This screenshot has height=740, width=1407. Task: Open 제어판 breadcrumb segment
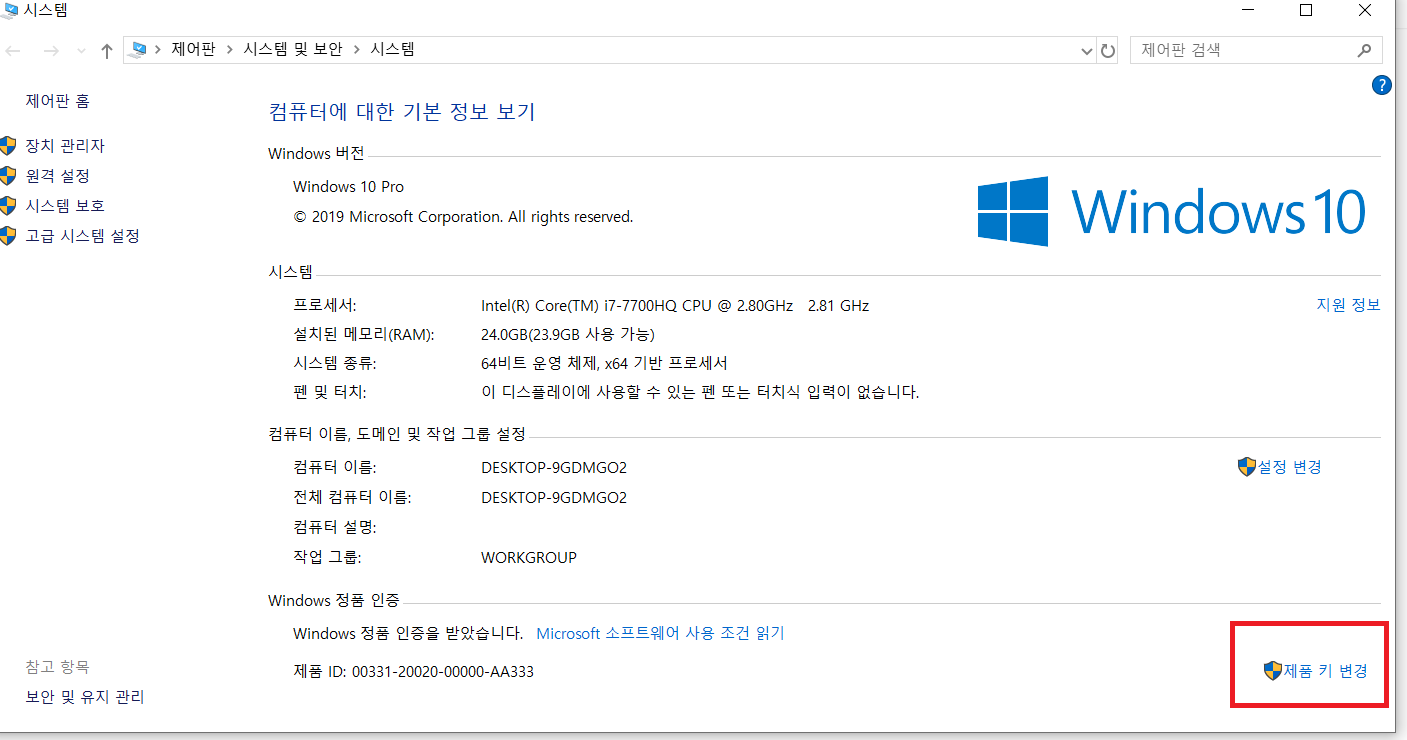click(x=193, y=49)
